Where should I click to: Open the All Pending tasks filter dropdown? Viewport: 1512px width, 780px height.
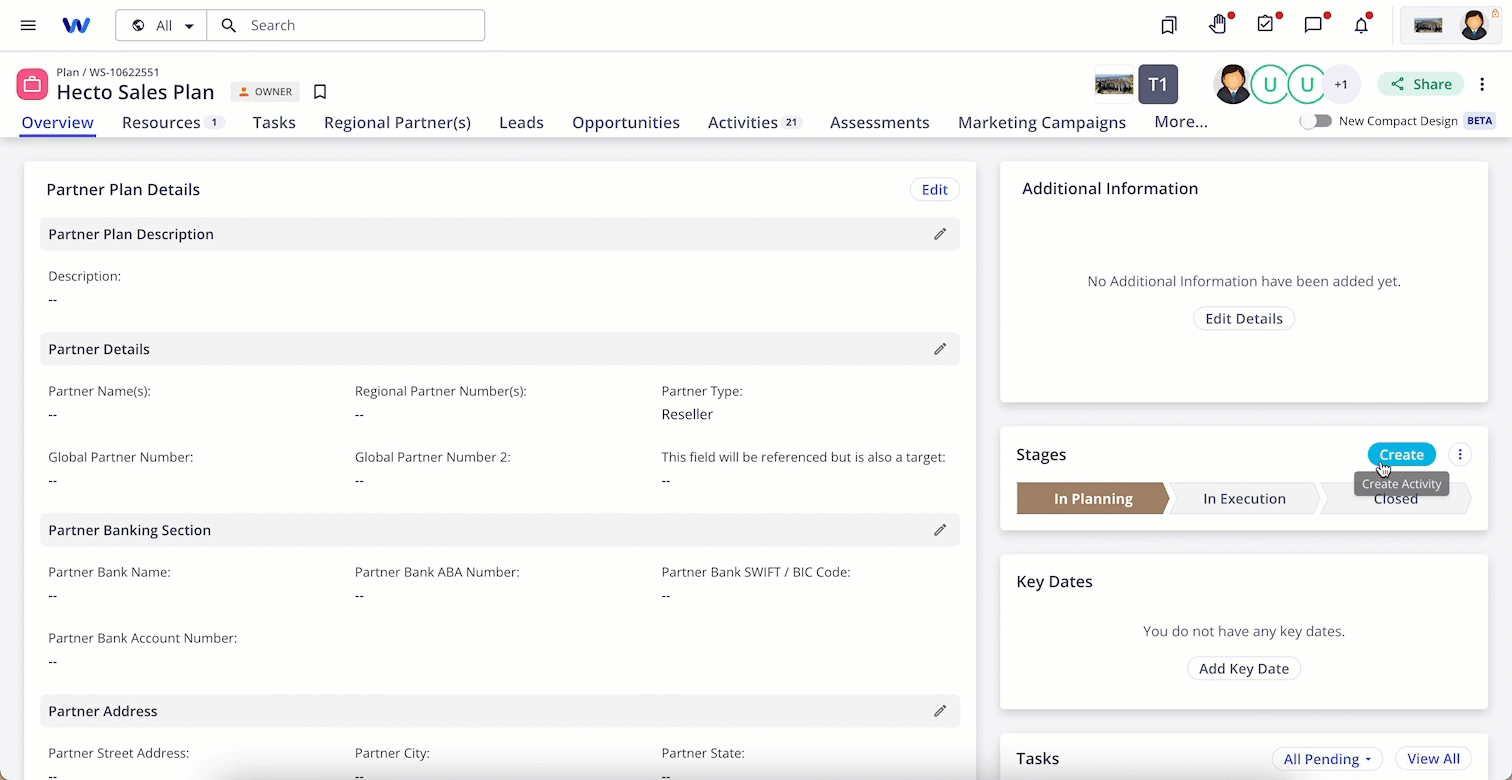coord(1327,759)
